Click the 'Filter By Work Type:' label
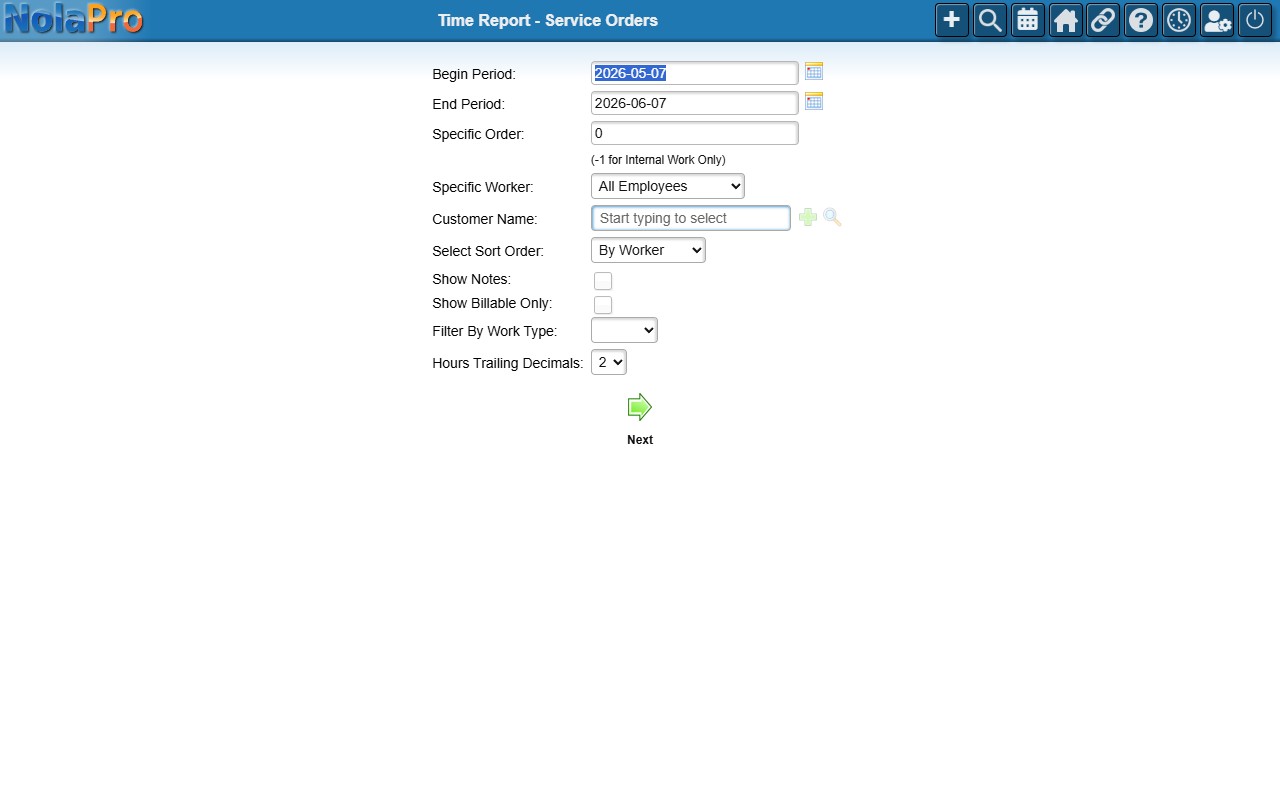1280x800 pixels. click(495, 331)
